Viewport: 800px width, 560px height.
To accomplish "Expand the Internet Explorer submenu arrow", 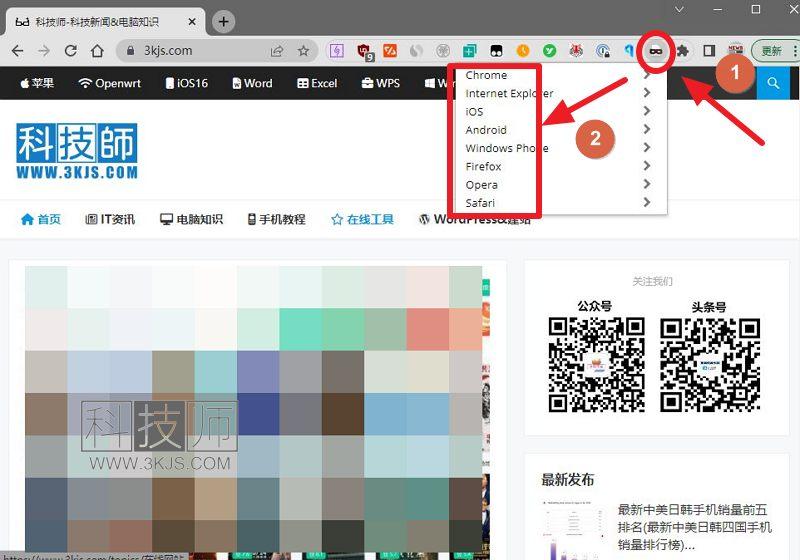I will (646, 93).
